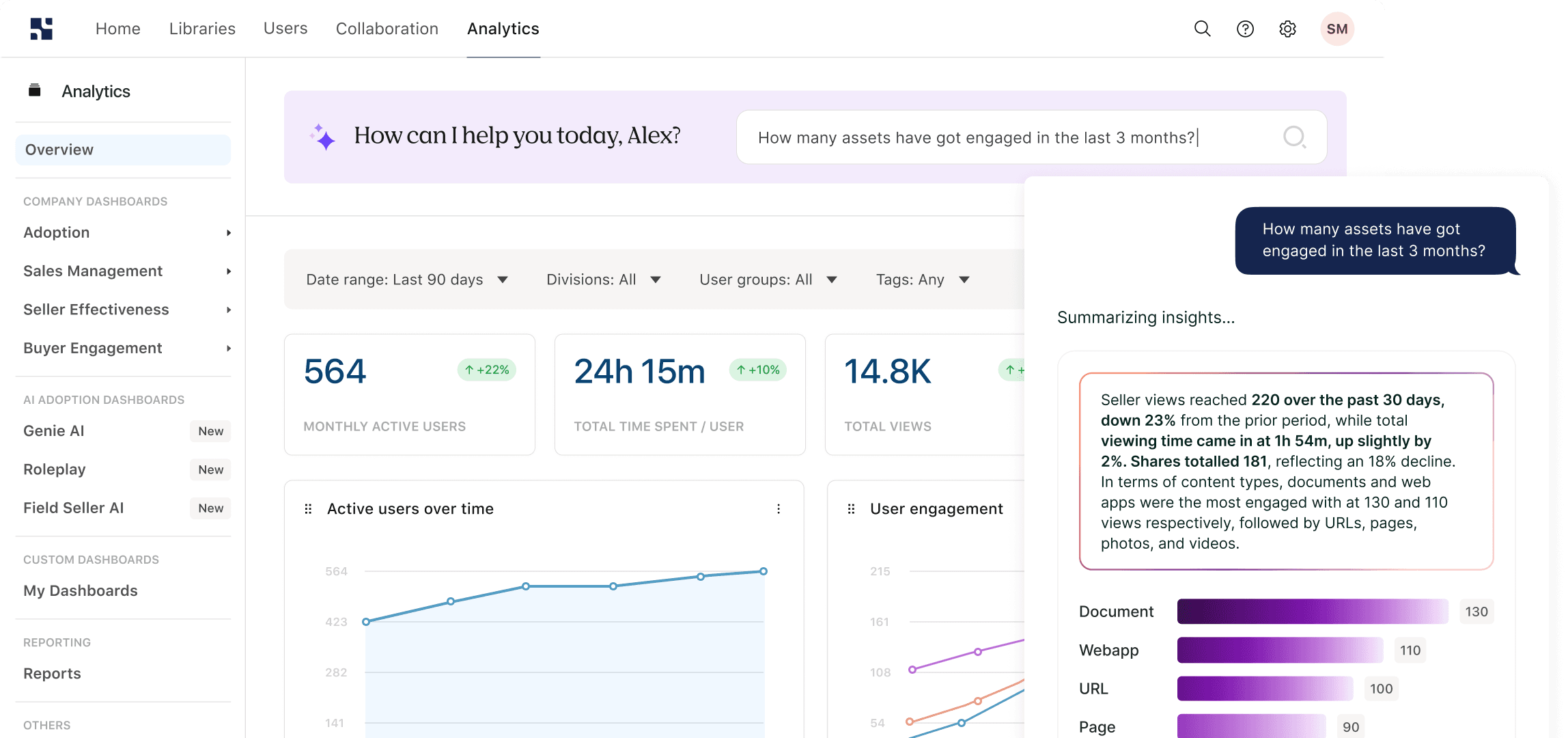Viewport: 1568px width, 738px height.
Task: Go to the Home tab
Action: pyautogui.click(x=118, y=29)
